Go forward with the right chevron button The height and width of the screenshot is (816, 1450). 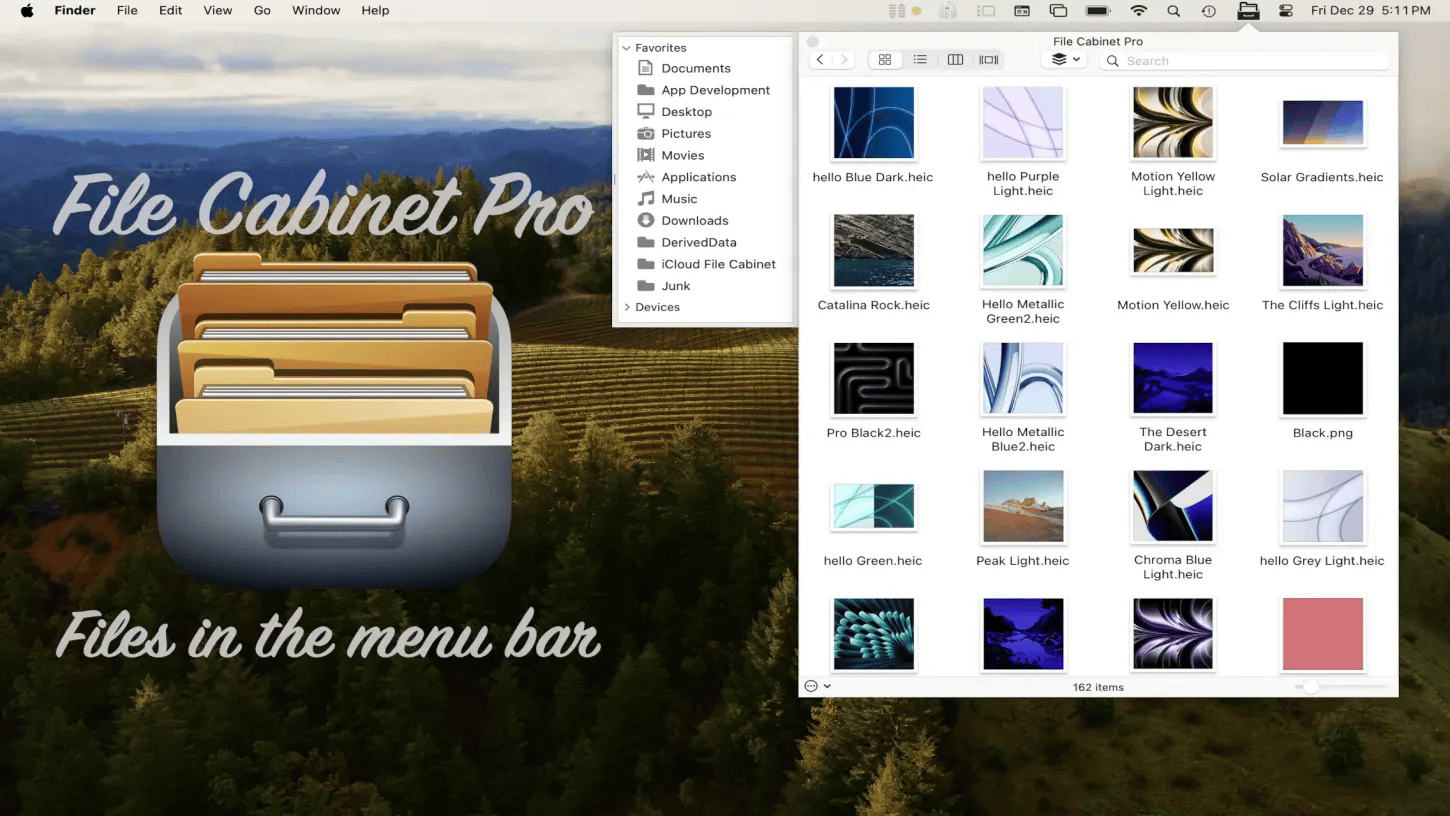pyautogui.click(x=844, y=60)
